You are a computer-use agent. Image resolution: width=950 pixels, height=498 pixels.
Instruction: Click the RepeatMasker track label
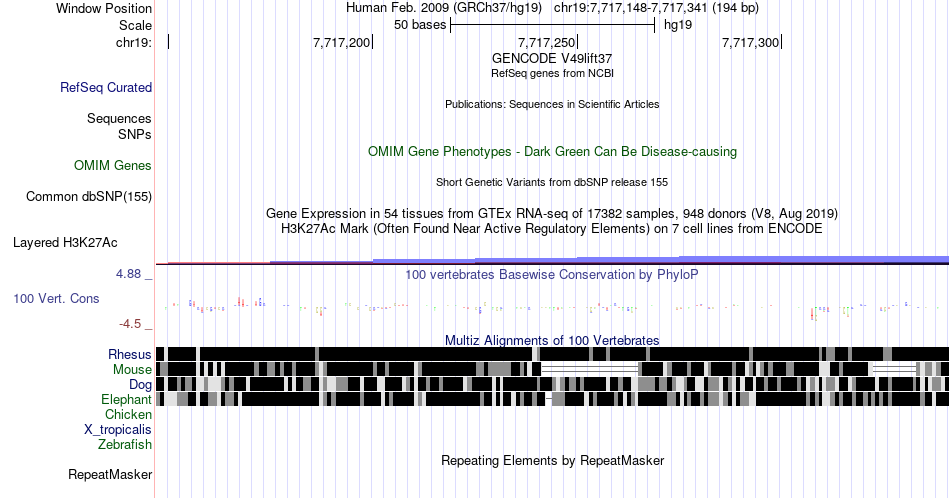click(x=110, y=474)
